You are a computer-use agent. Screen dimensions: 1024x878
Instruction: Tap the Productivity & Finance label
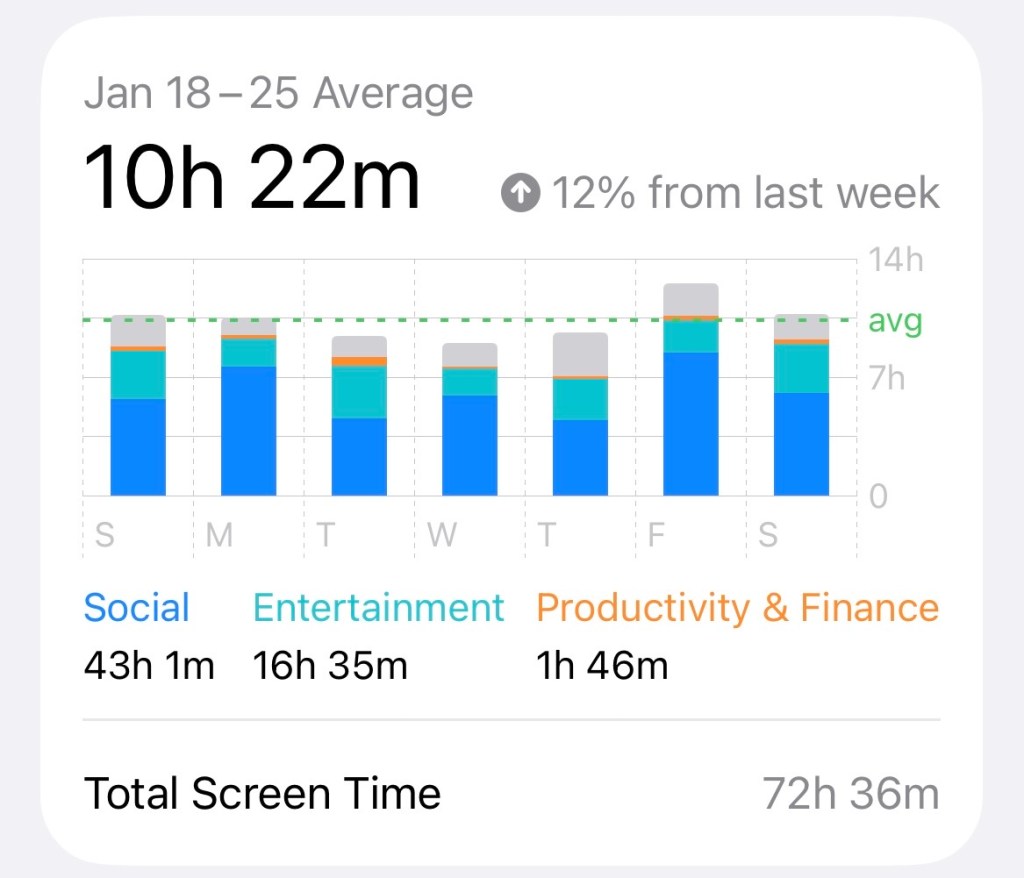coord(737,608)
